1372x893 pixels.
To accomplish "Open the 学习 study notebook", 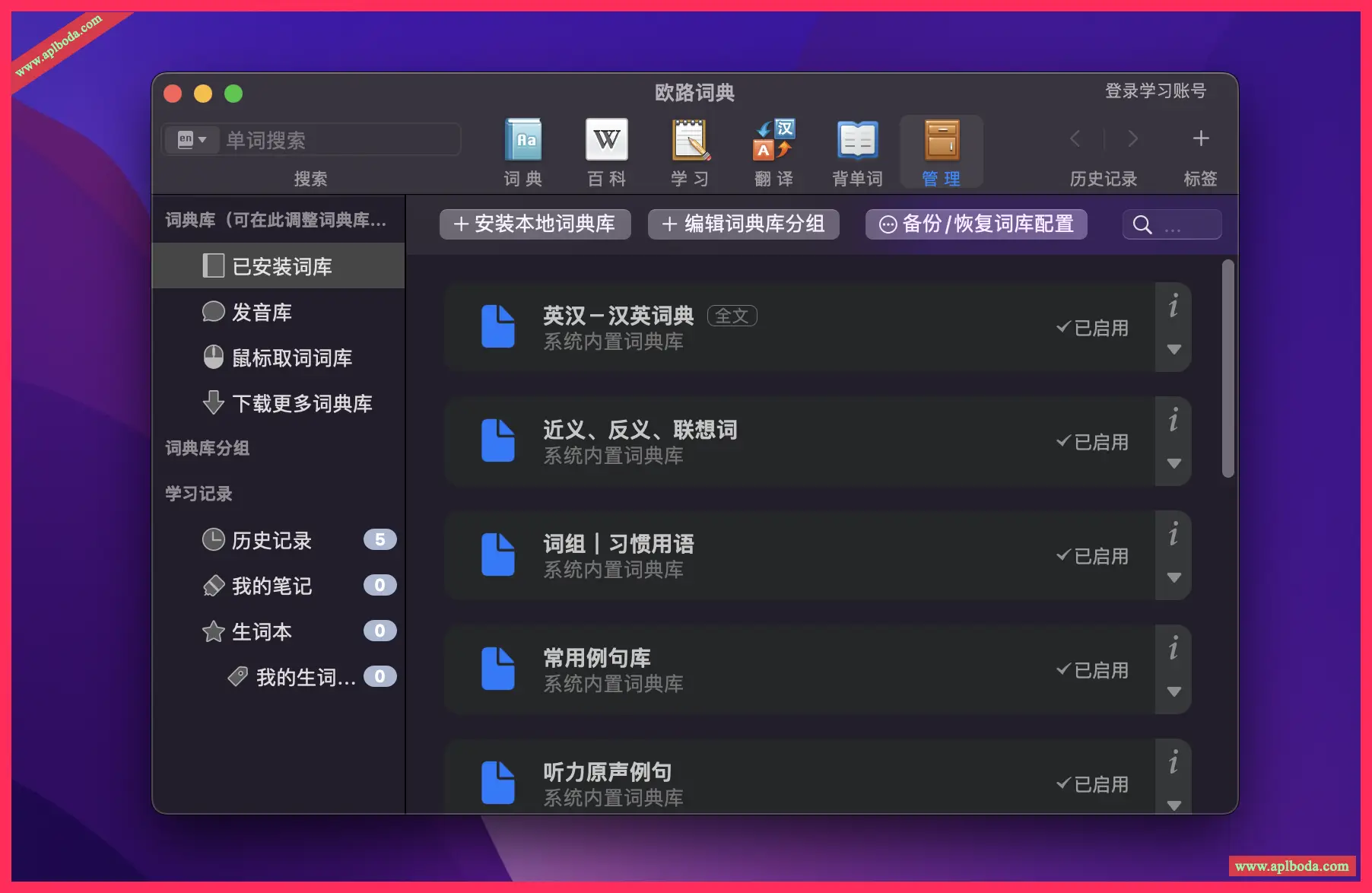I will 689,149.
